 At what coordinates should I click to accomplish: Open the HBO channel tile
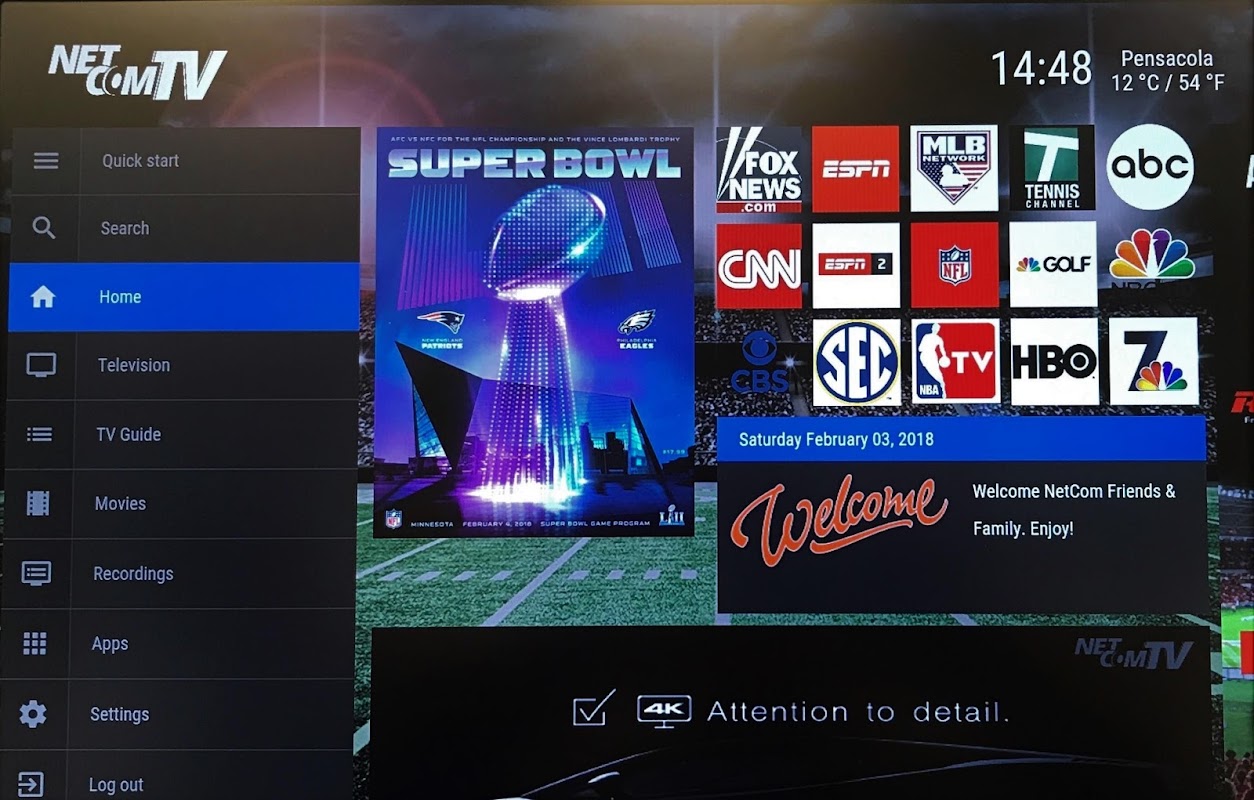click(x=1054, y=361)
